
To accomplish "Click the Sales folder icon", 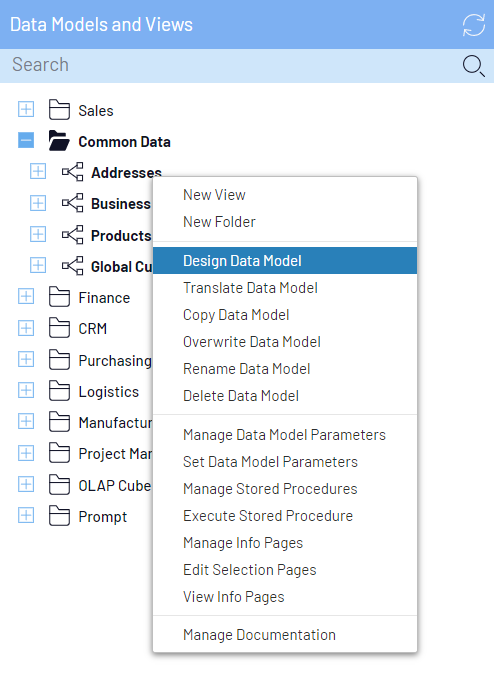I will (x=59, y=110).
